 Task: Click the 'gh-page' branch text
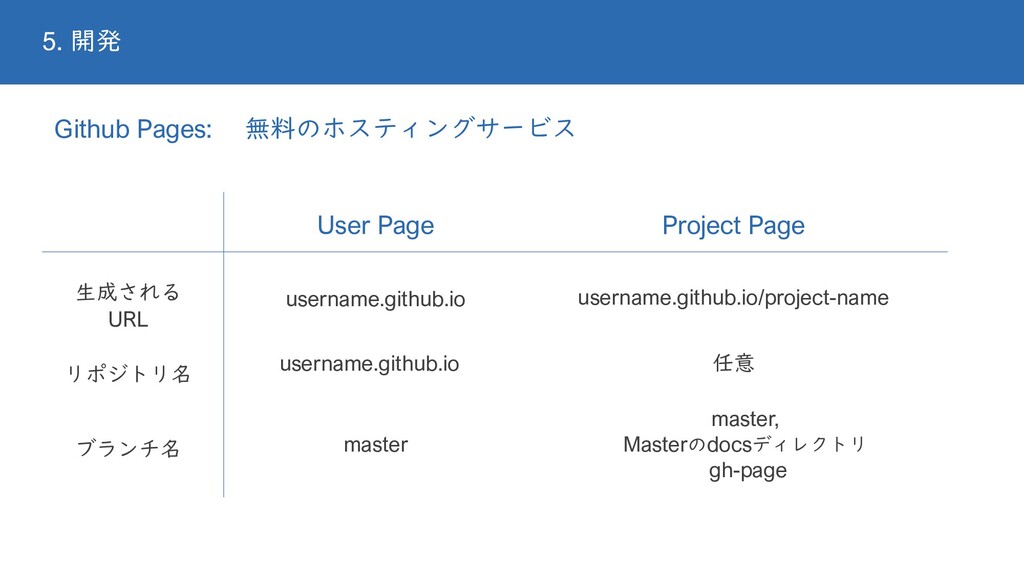pos(748,471)
